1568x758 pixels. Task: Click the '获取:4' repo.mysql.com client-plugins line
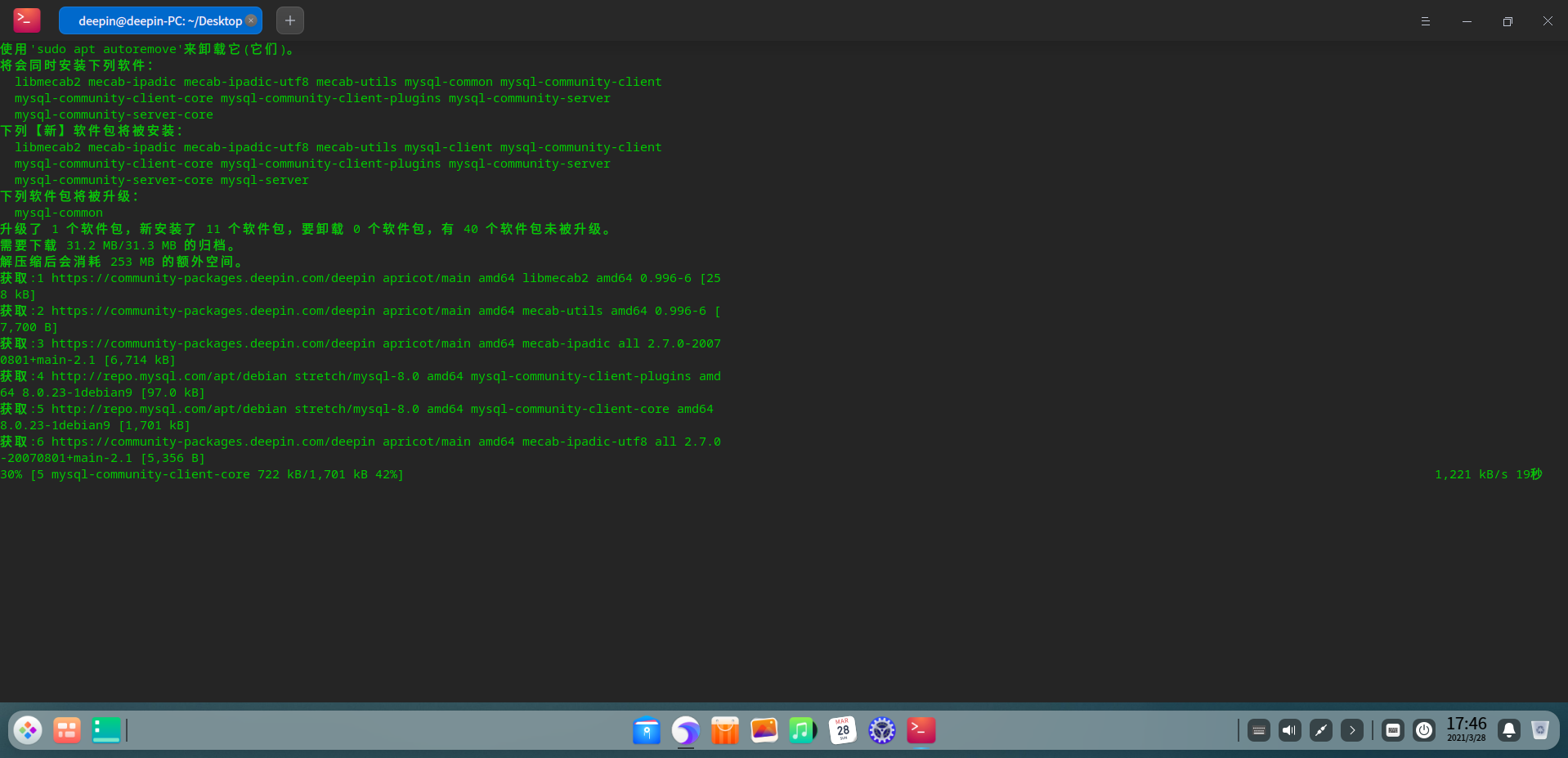(361, 376)
